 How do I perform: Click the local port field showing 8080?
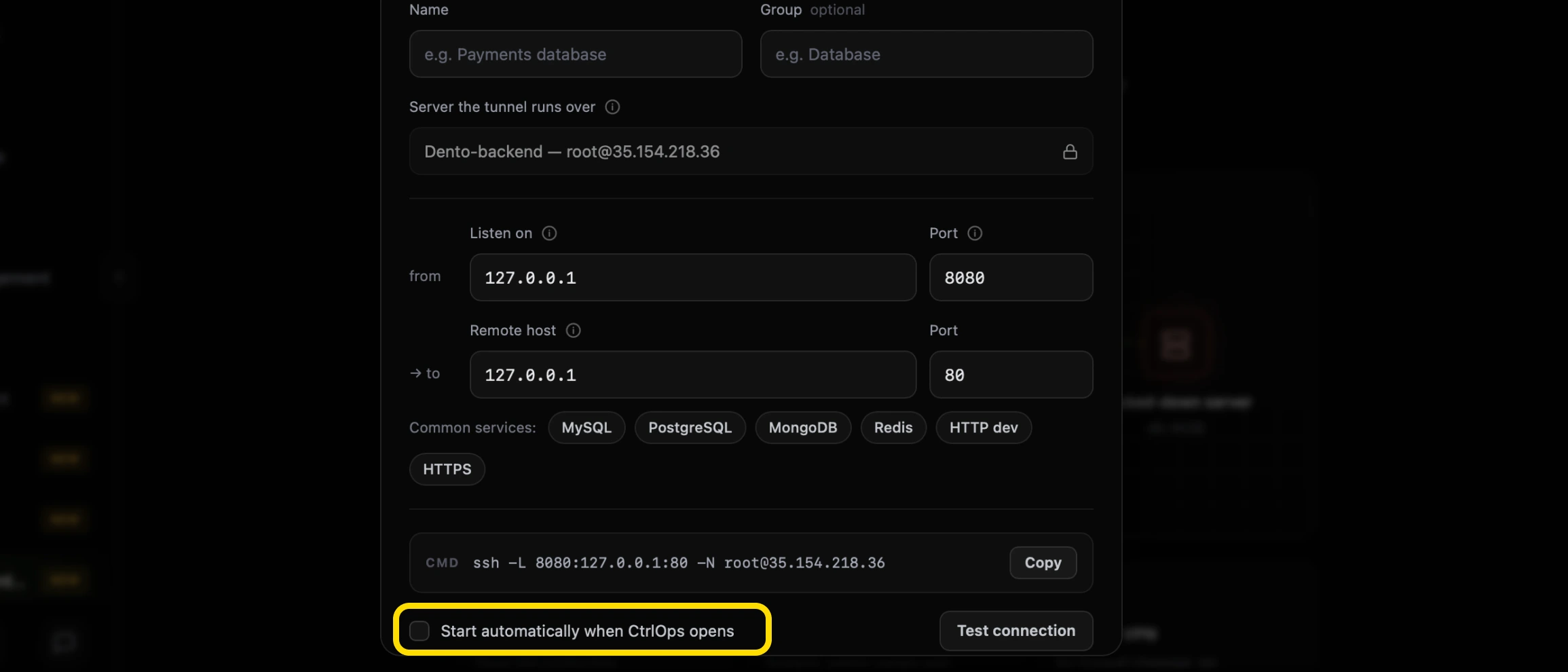click(1011, 278)
